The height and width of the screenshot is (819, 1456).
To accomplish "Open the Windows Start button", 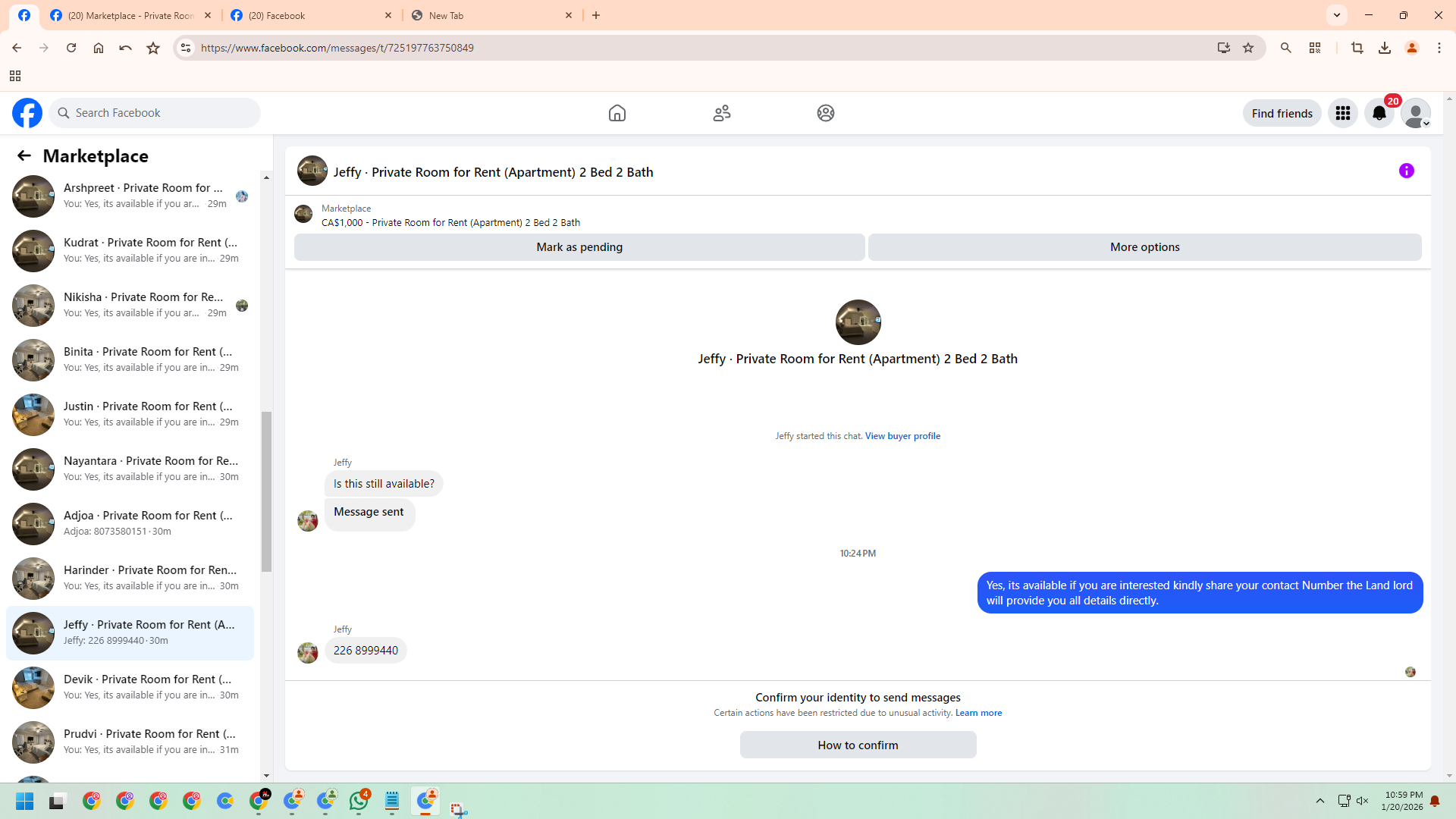I will [25, 802].
